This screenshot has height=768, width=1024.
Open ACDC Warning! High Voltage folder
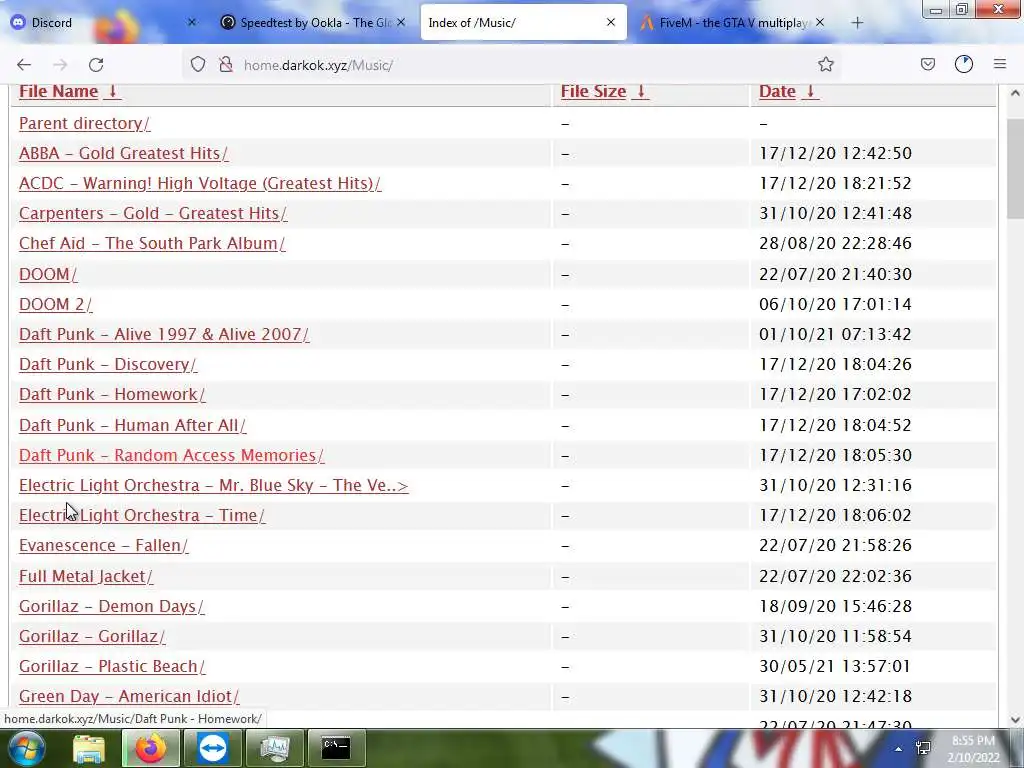200,184
